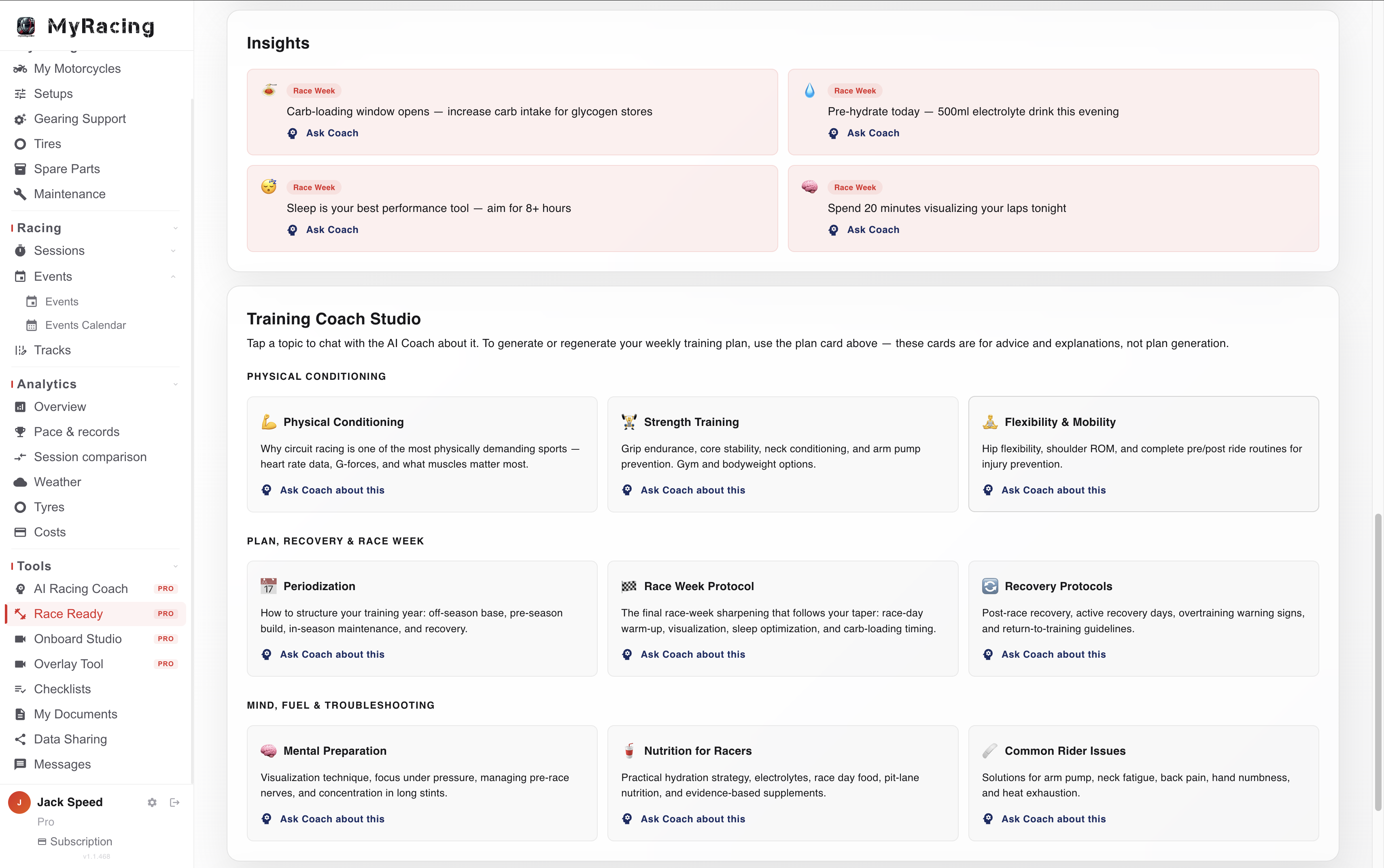This screenshot has height=868, width=1384.
Task: Open the Onboard Studio tool
Action: (78, 639)
